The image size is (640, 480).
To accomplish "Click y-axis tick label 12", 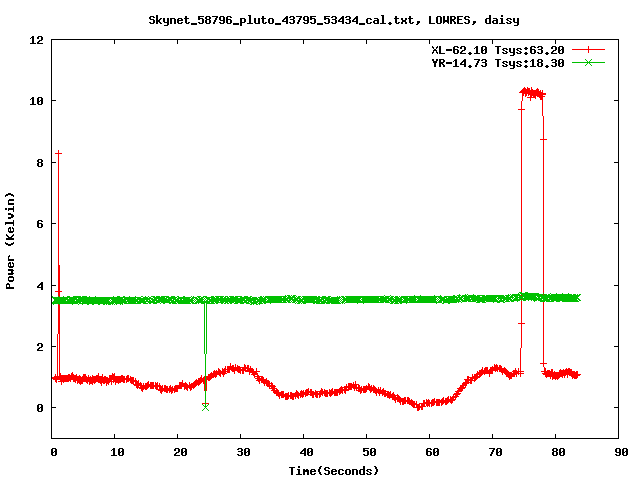I will click(37, 40).
